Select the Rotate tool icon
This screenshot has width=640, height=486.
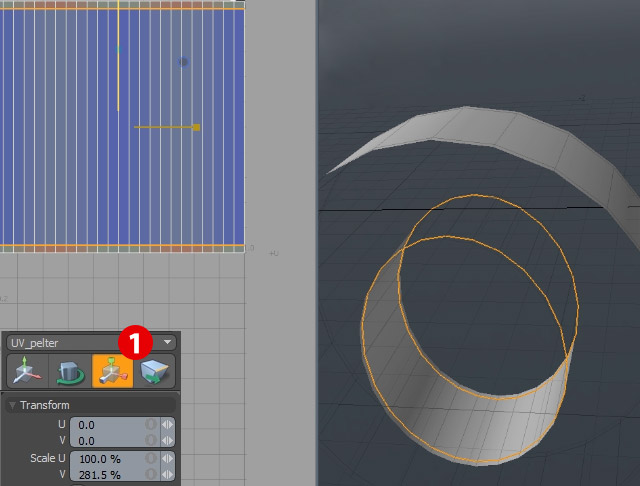coord(70,371)
